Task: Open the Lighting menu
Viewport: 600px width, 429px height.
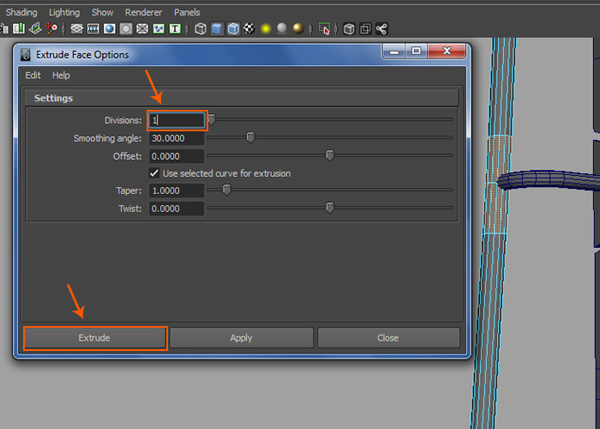Action: [64, 12]
